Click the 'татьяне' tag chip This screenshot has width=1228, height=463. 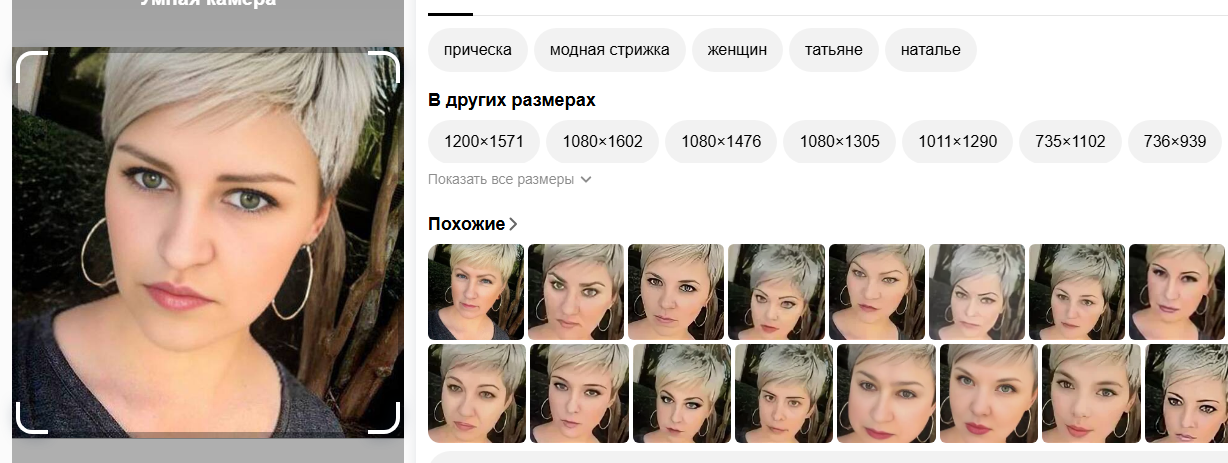(x=834, y=50)
